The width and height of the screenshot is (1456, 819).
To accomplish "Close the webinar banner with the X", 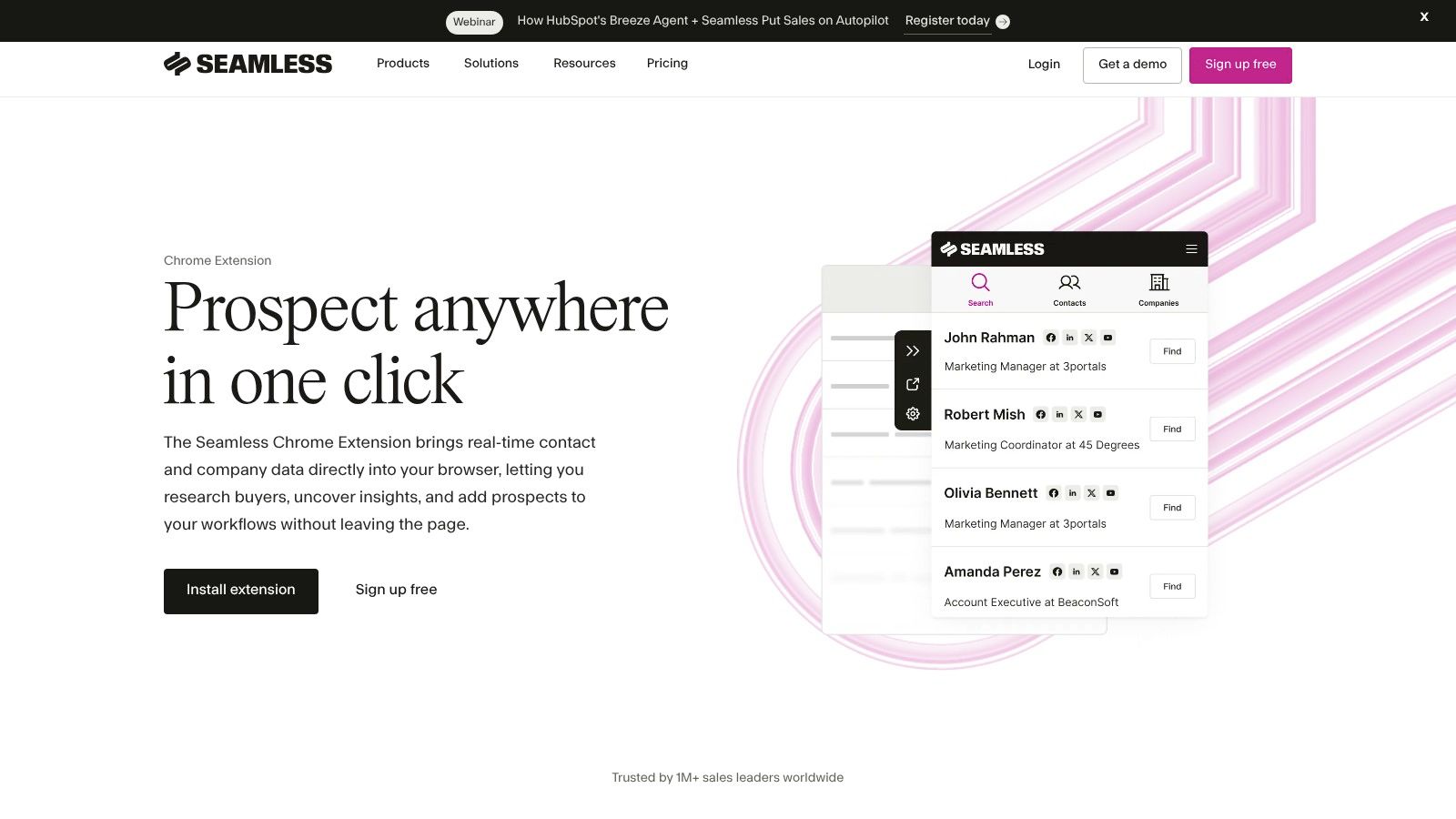I will tap(1424, 16).
